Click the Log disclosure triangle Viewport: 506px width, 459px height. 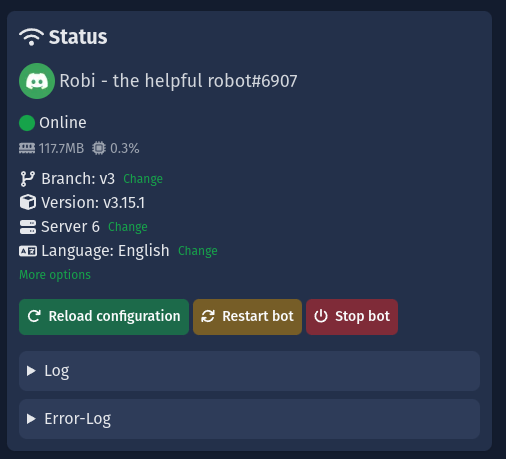point(31,371)
